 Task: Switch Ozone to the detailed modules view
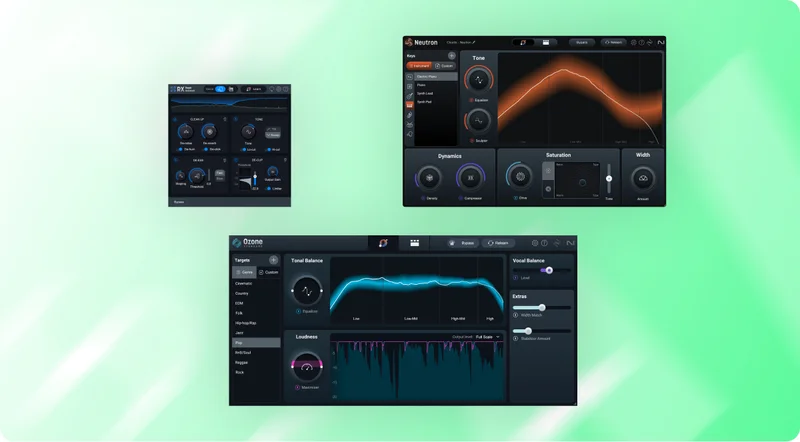pos(414,243)
